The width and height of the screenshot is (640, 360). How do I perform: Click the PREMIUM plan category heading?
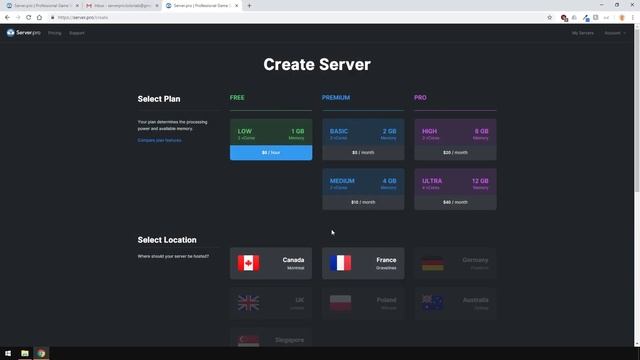tap(336, 98)
